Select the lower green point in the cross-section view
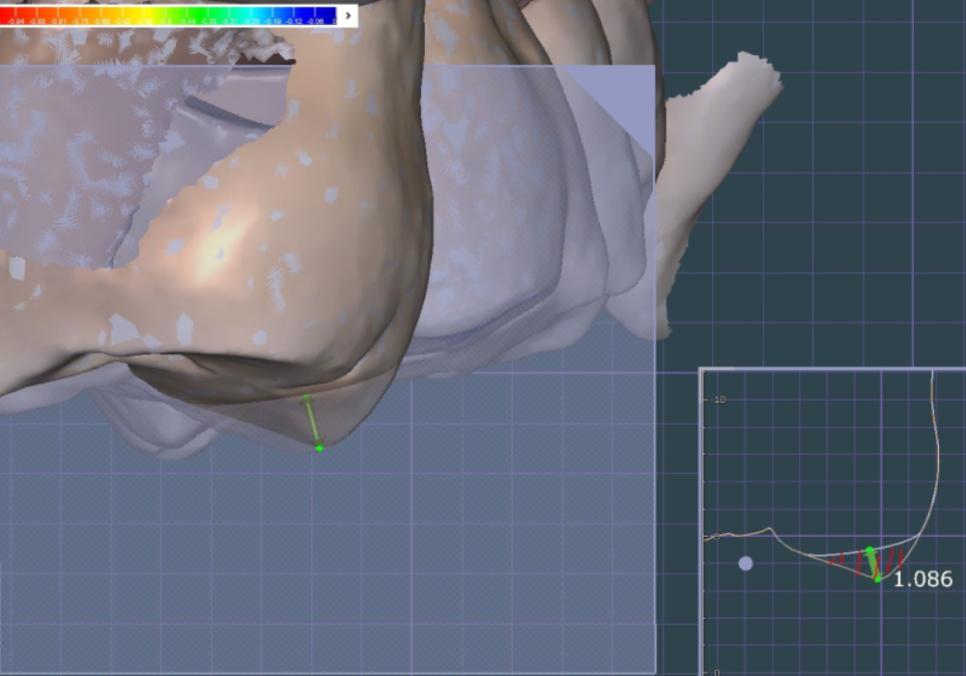Screen dimensions: 966x676 click(878, 579)
